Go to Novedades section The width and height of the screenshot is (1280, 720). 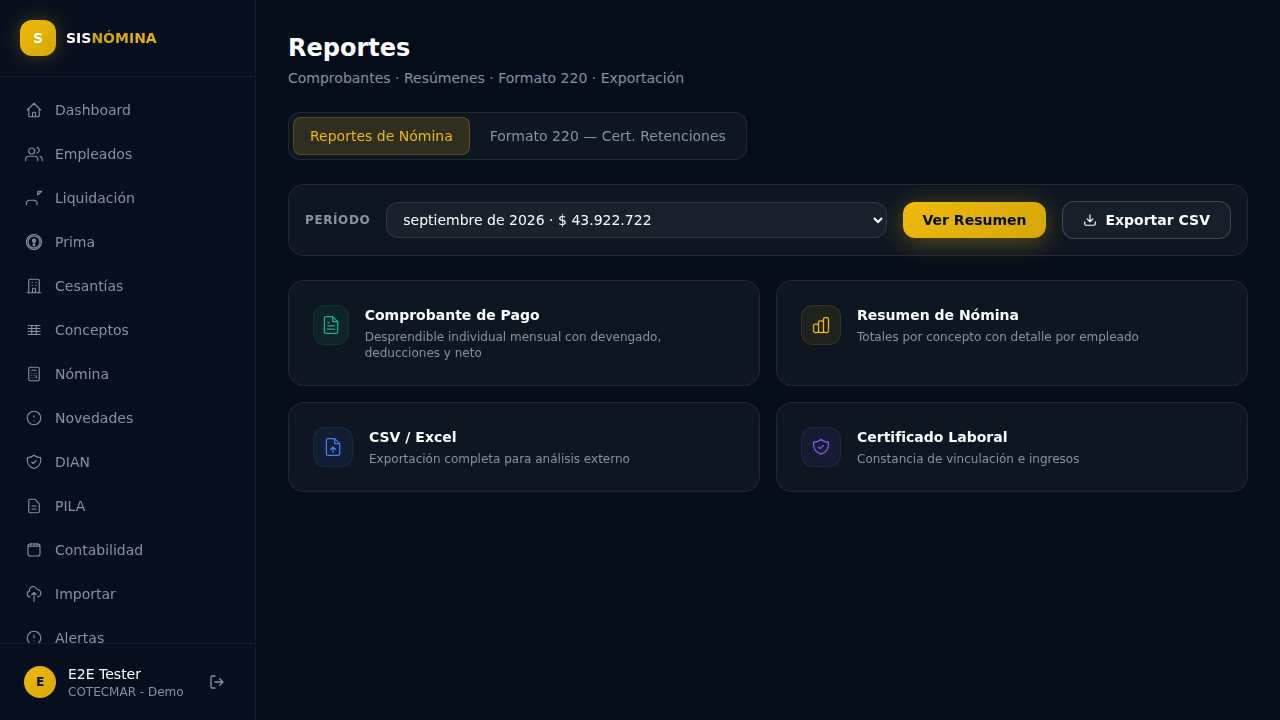(128, 418)
